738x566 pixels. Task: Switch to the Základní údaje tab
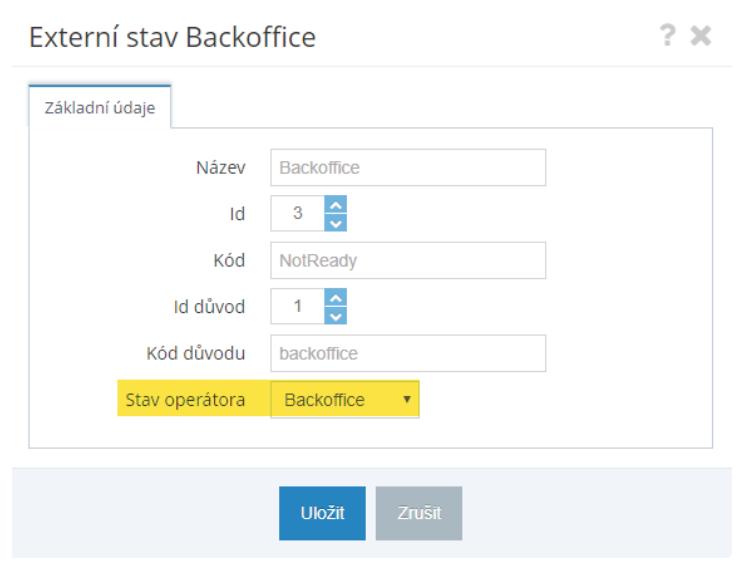tap(100, 108)
